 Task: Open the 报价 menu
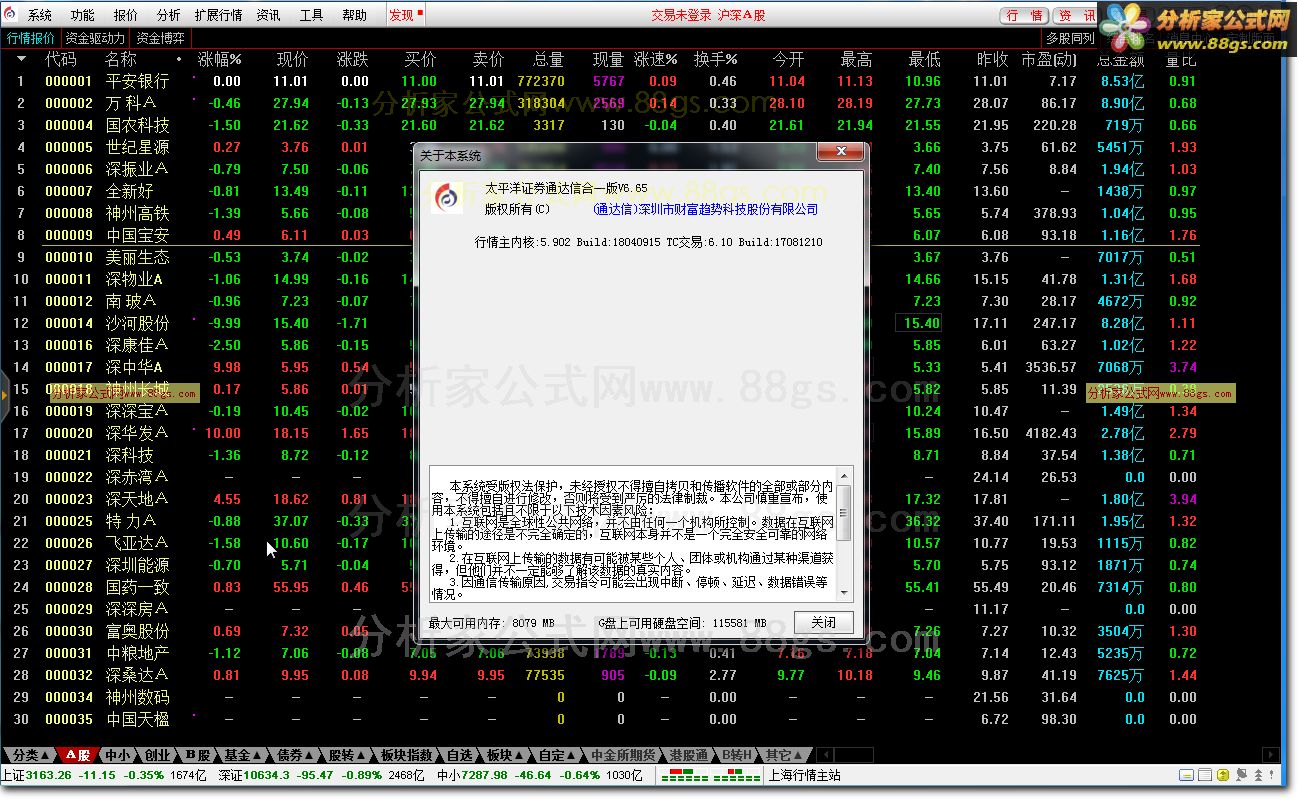pyautogui.click(x=126, y=15)
